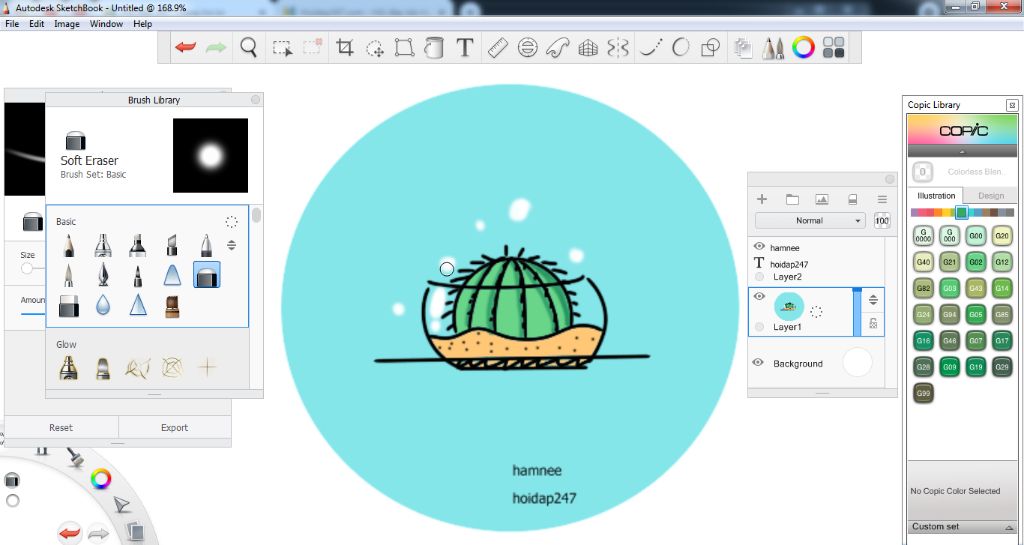Add a new layer with plus icon
The height and width of the screenshot is (545, 1024).
tap(761, 199)
